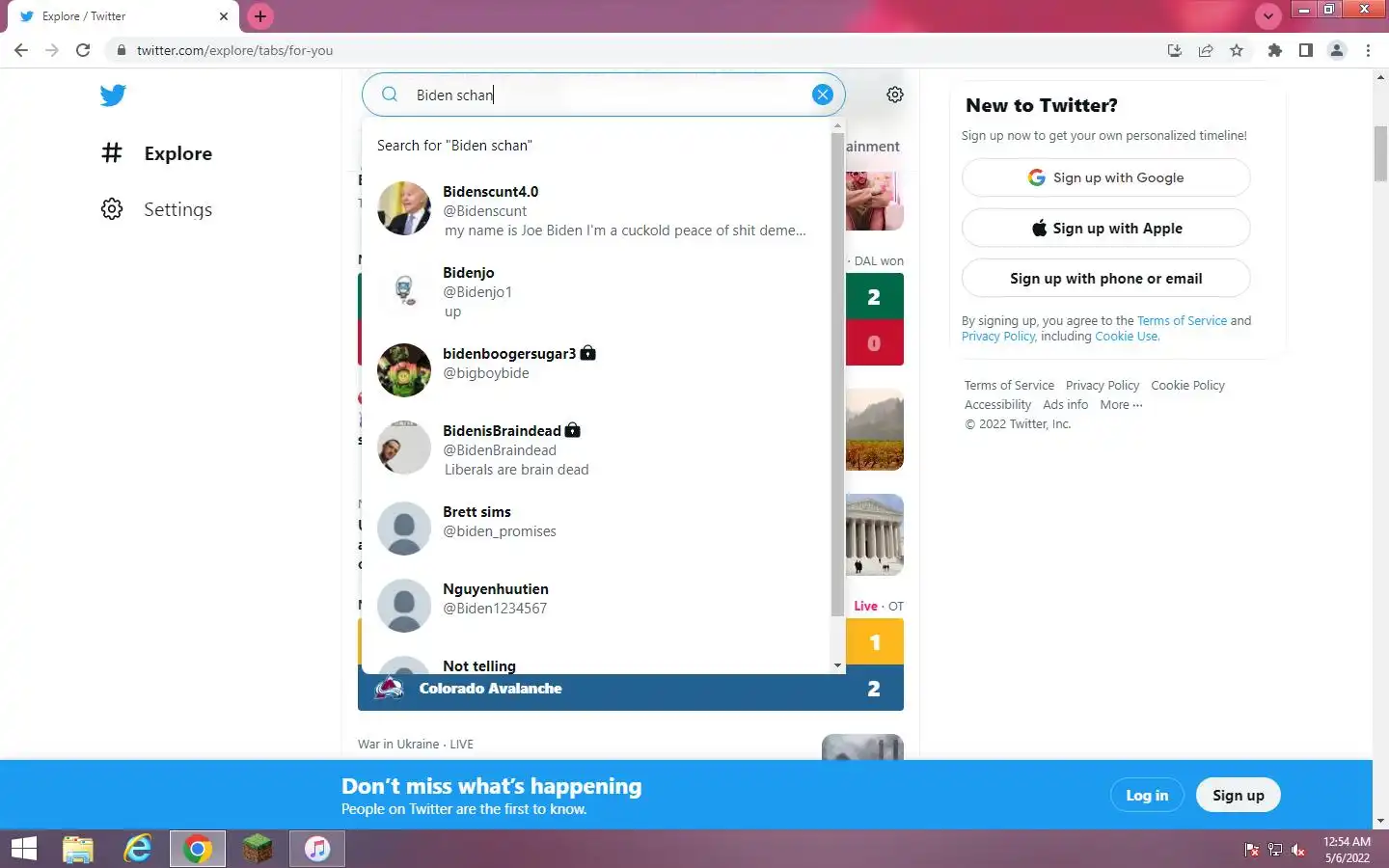
Task: Open the Settings gear in sidebar
Action: pyautogui.click(x=112, y=209)
